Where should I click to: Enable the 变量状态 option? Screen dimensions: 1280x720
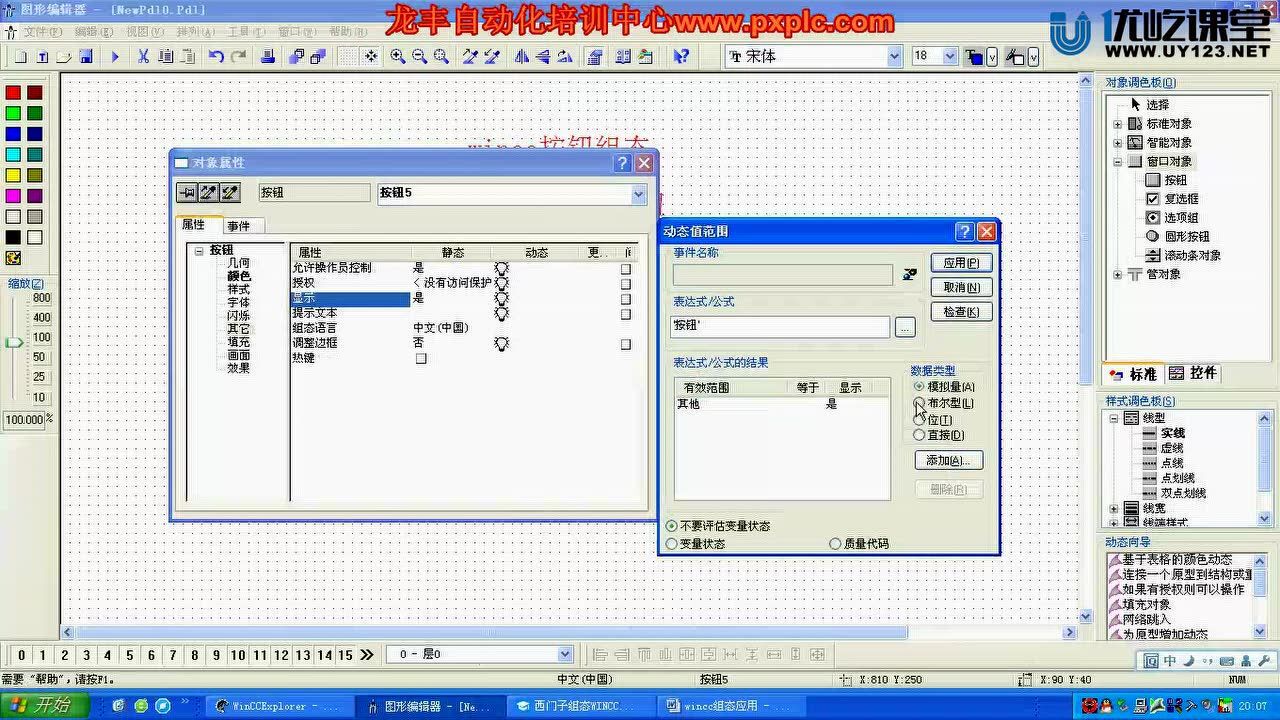click(672, 543)
